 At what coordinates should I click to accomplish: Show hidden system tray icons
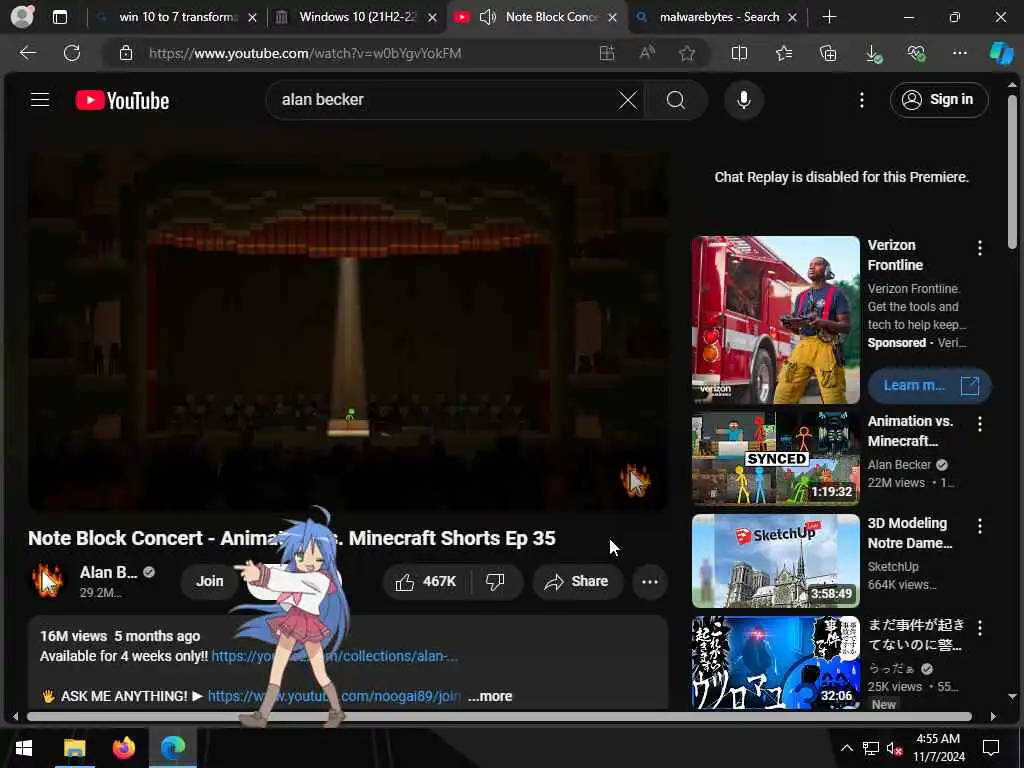point(846,748)
